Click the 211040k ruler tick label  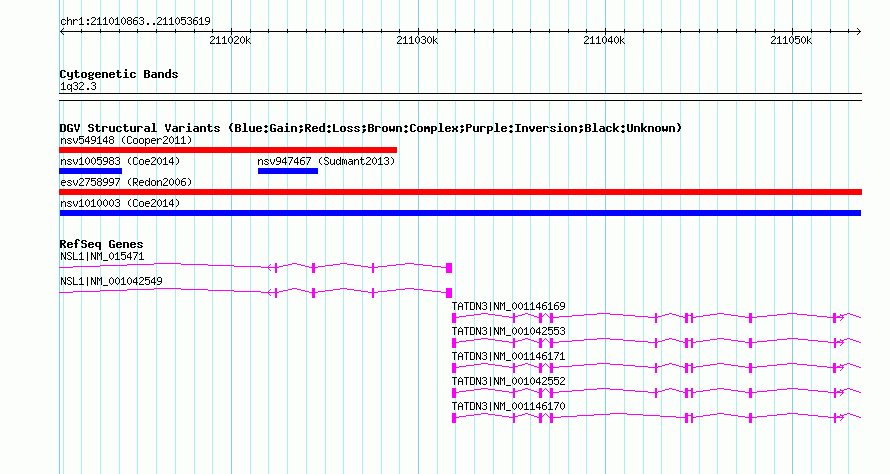coord(604,40)
